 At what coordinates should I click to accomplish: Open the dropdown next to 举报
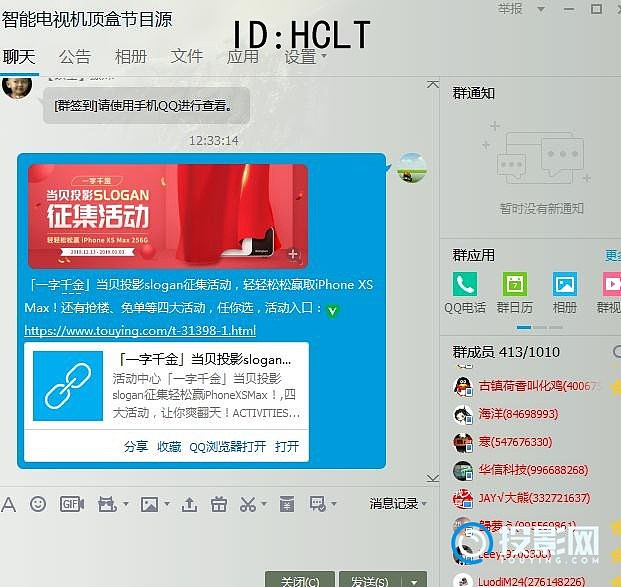point(541,9)
